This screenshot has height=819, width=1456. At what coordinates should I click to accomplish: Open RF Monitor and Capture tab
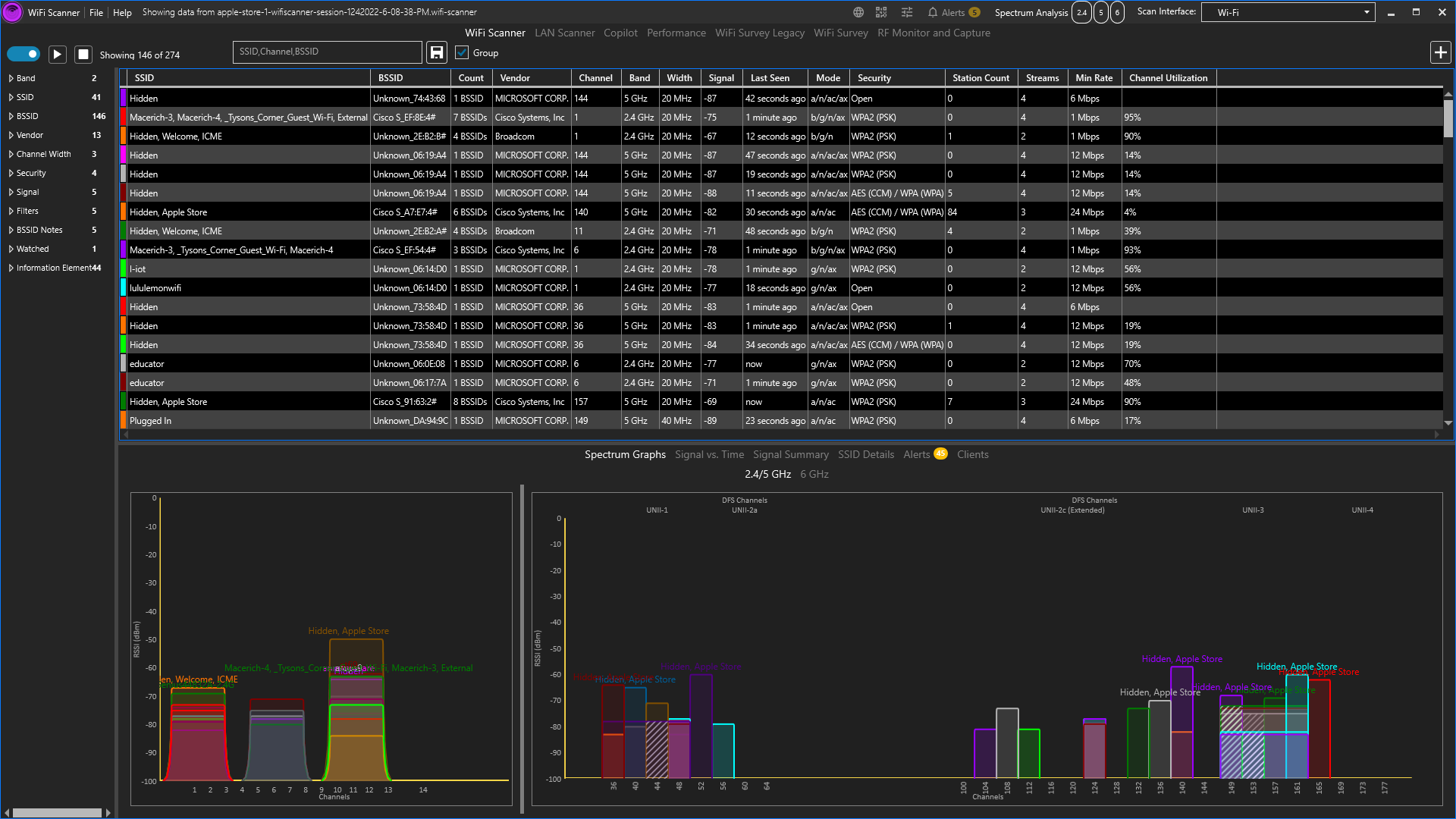[934, 33]
